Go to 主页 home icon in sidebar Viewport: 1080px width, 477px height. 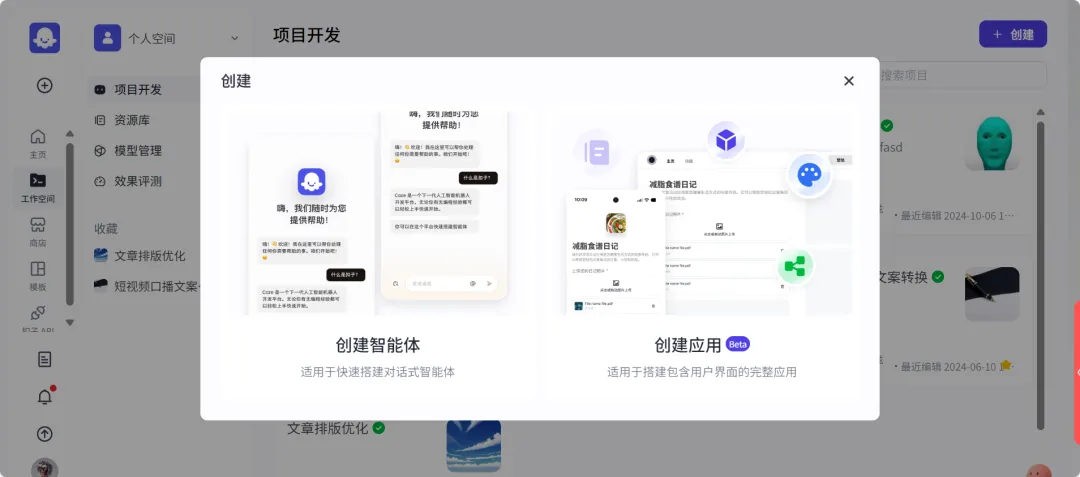(38, 136)
